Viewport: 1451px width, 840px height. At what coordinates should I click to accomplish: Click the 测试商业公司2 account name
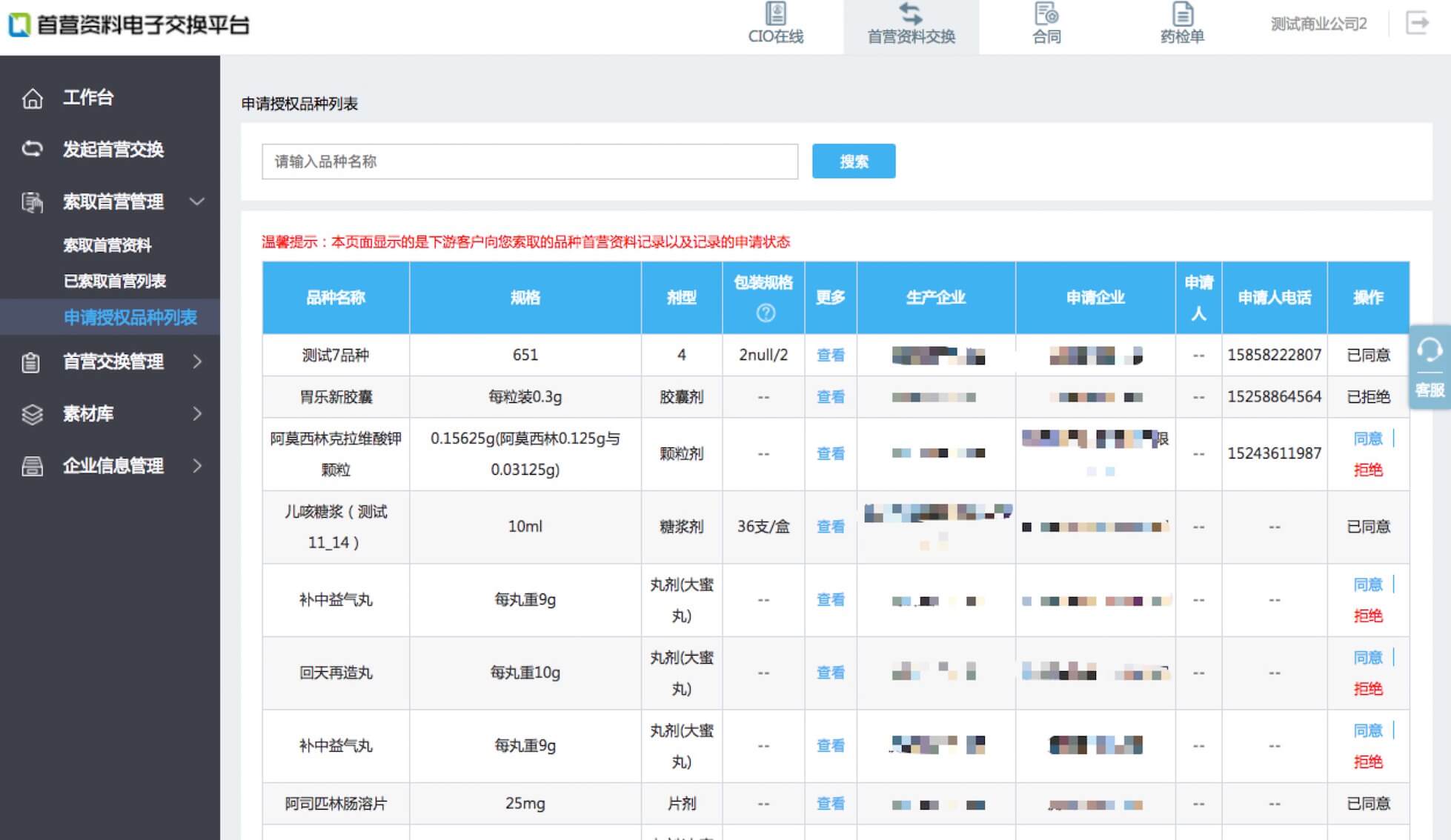click(1319, 24)
